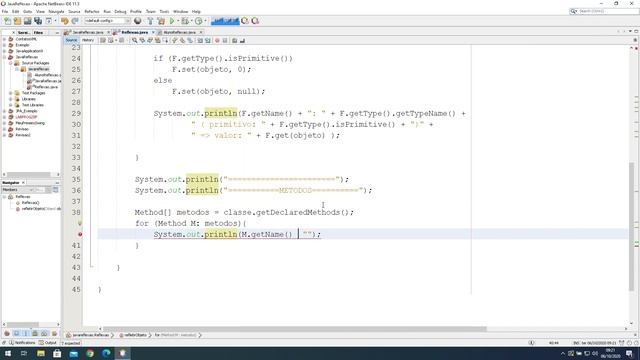Expand the ContatosXML project node
The width and height of the screenshot is (640, 360).
4,39
